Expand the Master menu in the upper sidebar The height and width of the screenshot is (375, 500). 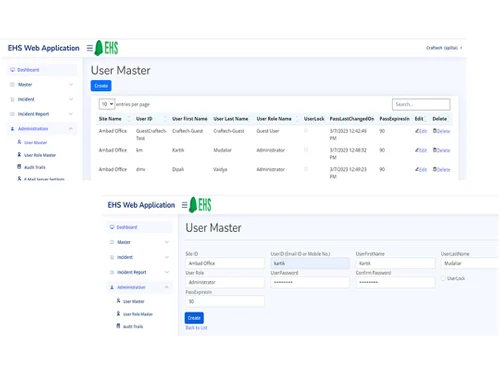[x=42, y=84]
